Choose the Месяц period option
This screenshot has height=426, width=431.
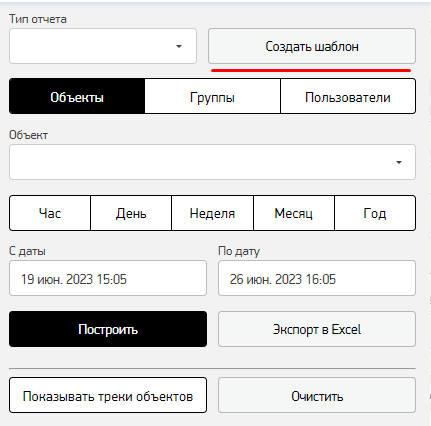(x=294, y=213)
